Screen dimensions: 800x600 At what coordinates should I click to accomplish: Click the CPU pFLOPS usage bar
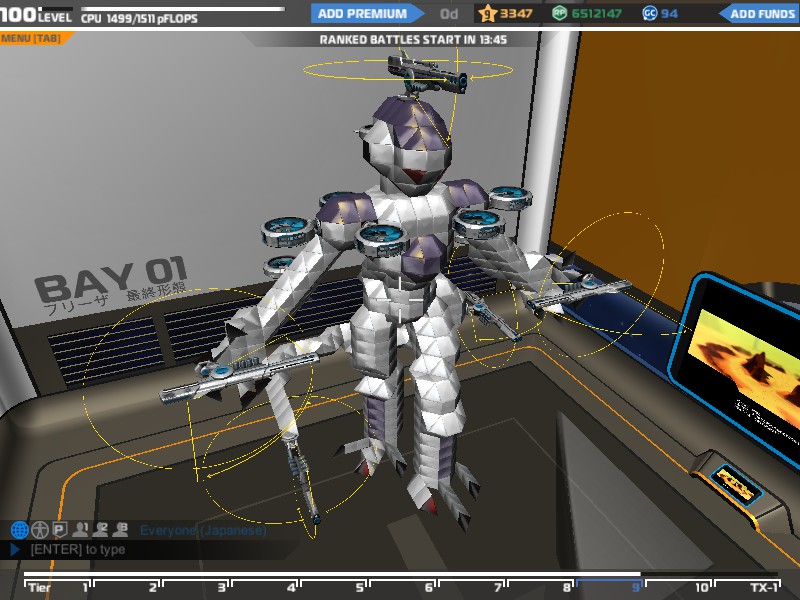tap(183, 9)
